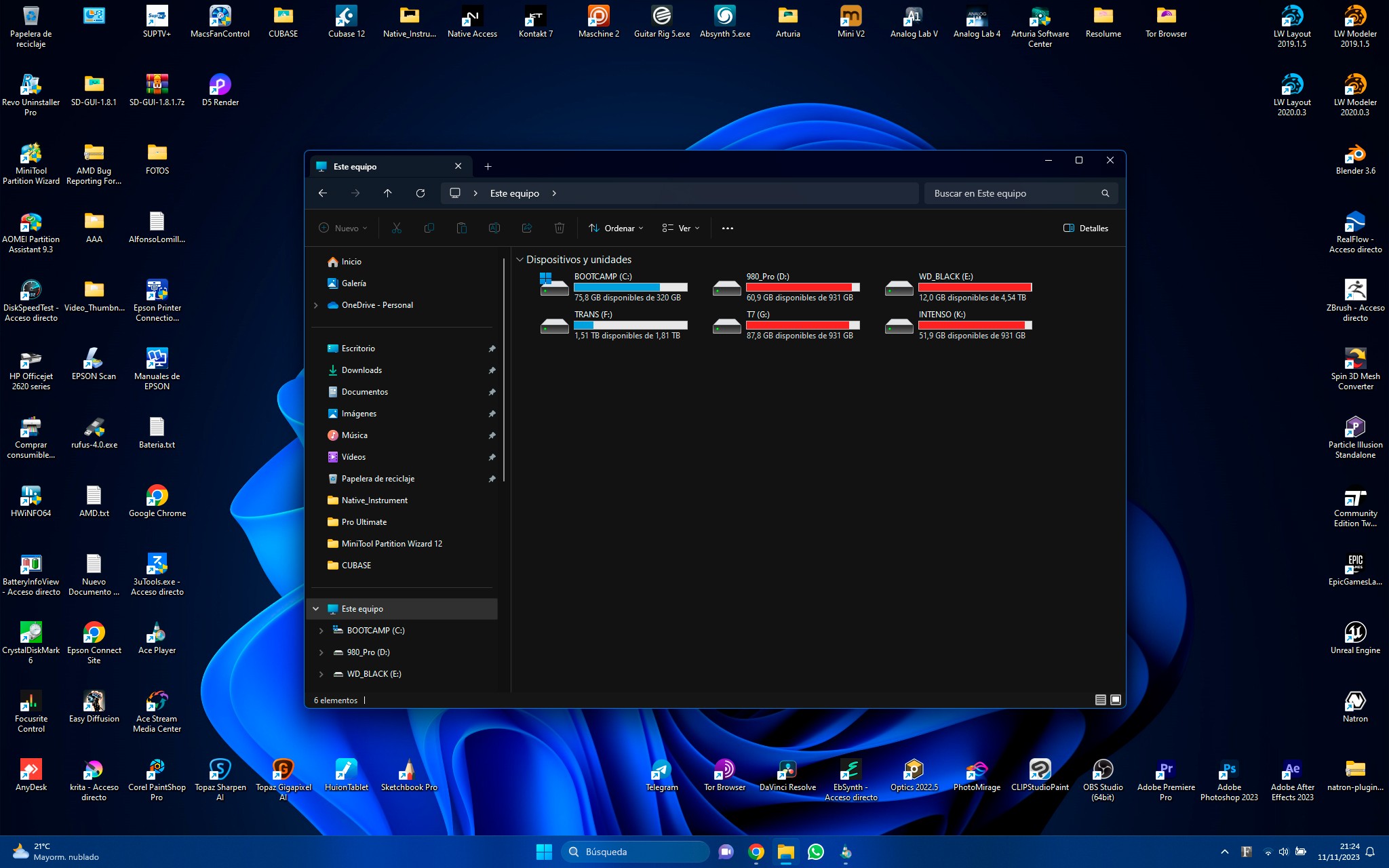
Task: Expand BOOTCAMP (C:) in sidebar tree
Action: 321,631
